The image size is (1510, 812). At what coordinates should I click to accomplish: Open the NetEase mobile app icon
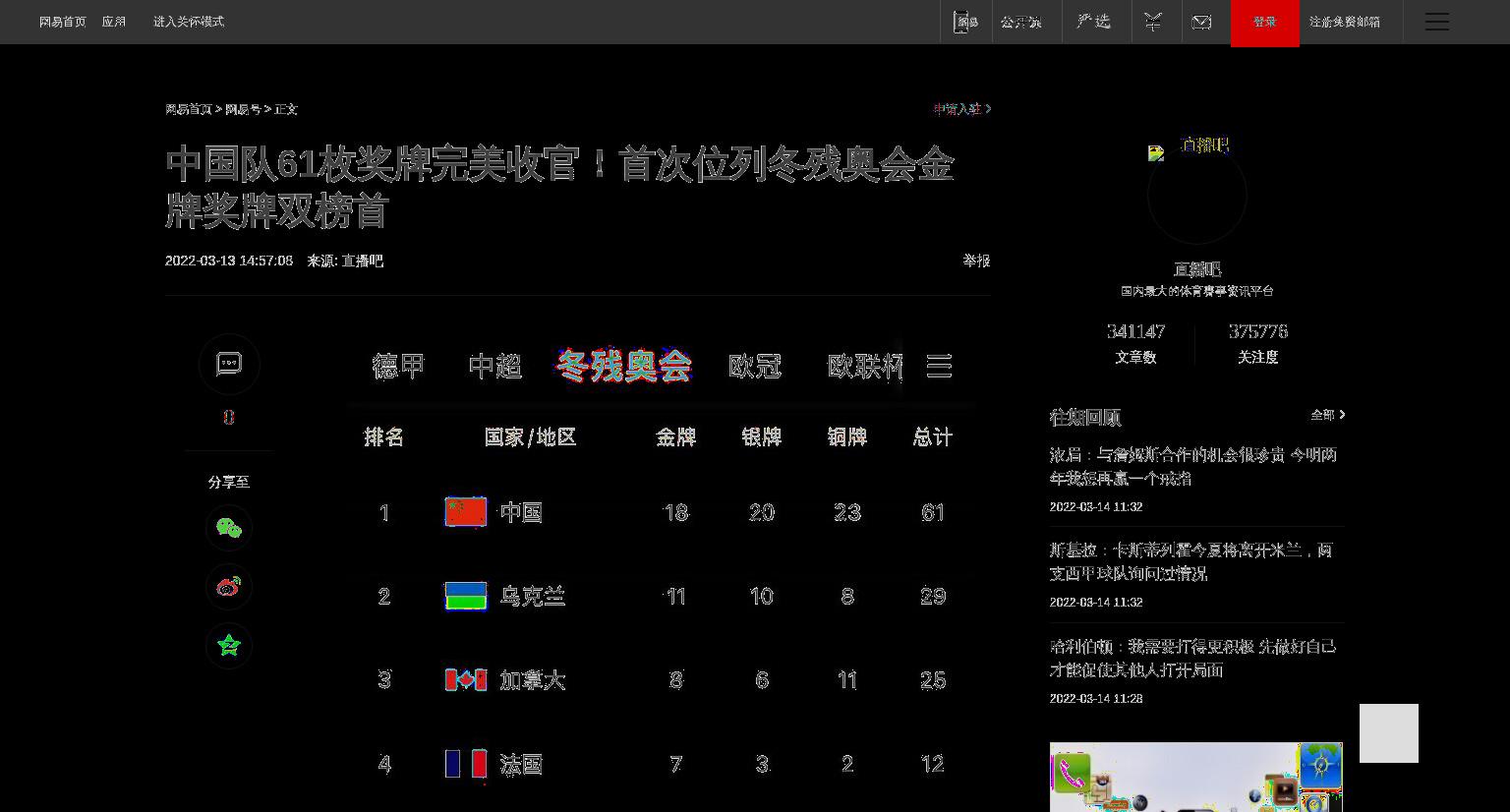point(965,22)
